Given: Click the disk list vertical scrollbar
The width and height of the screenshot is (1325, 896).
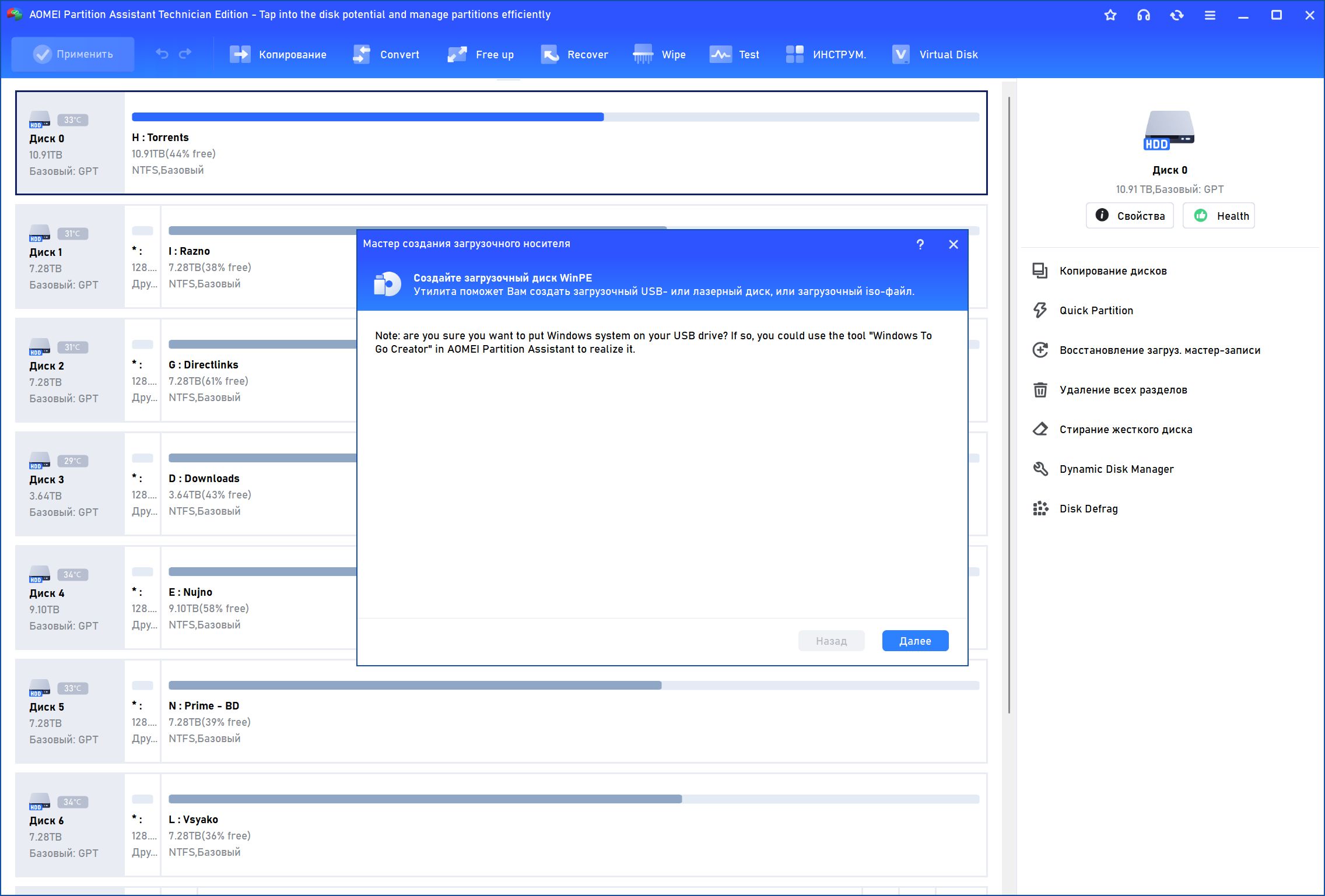Looking at the screenshot, I should (x=1009, y=405).
